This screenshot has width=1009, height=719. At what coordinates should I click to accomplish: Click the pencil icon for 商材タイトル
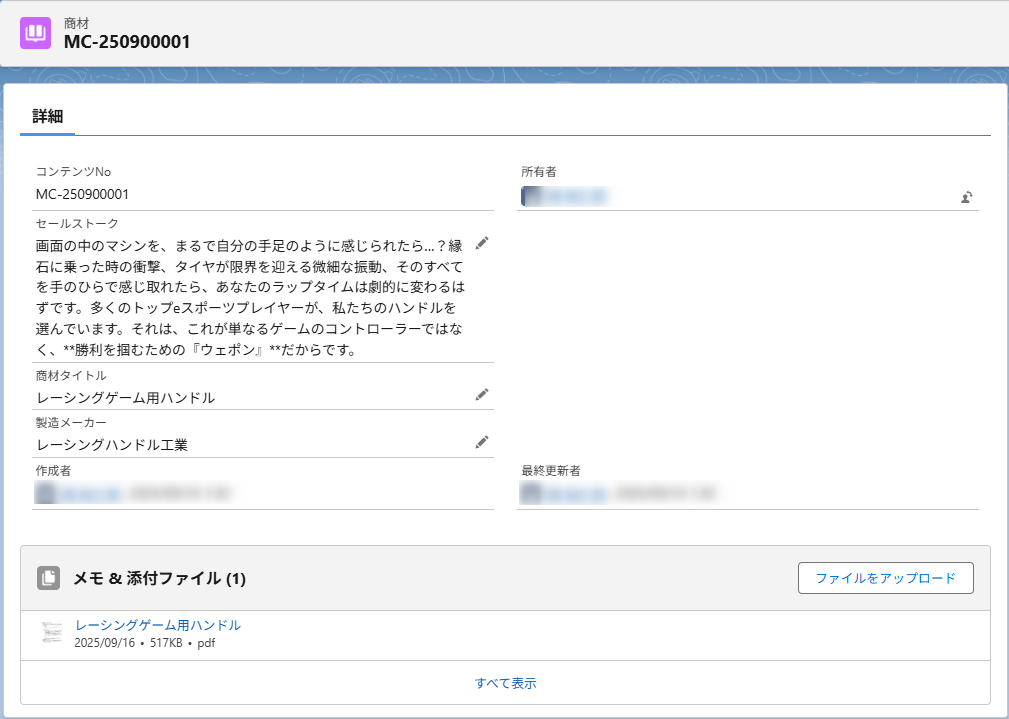coord(482,395)
